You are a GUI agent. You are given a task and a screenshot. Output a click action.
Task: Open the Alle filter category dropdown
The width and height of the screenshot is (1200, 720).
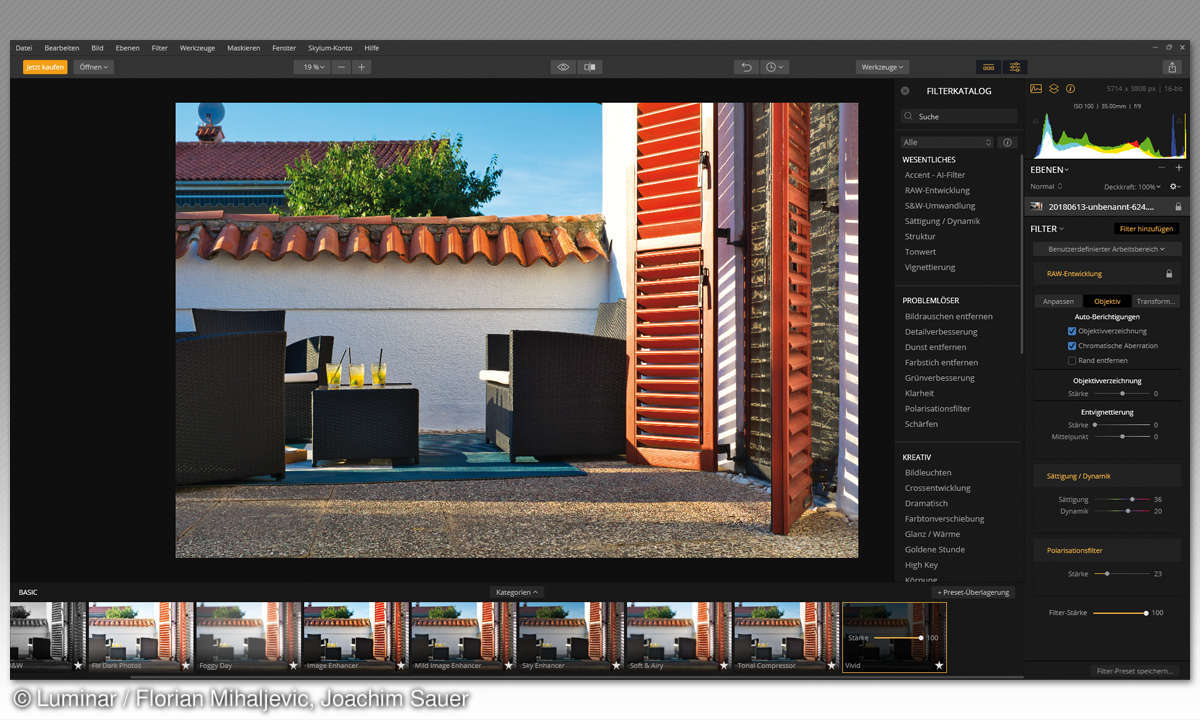pyautogui.click(x=947, y=143)
